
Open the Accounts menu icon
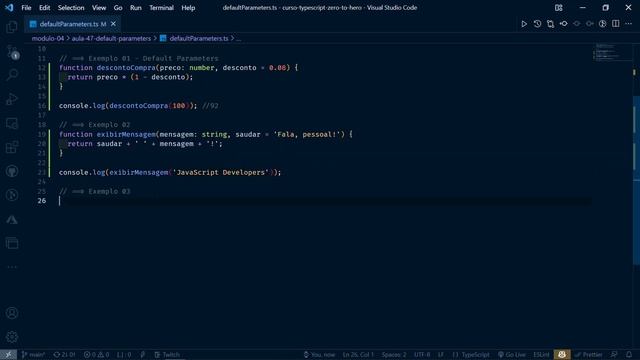click(12, 313)
